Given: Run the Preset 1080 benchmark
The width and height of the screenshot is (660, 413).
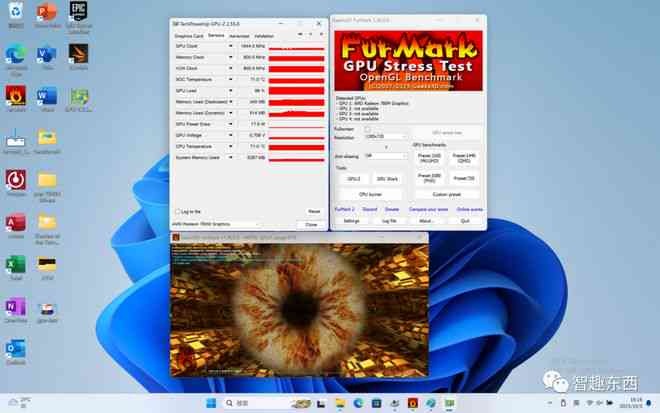Looking at the screenshot, I should pos(430,178).
